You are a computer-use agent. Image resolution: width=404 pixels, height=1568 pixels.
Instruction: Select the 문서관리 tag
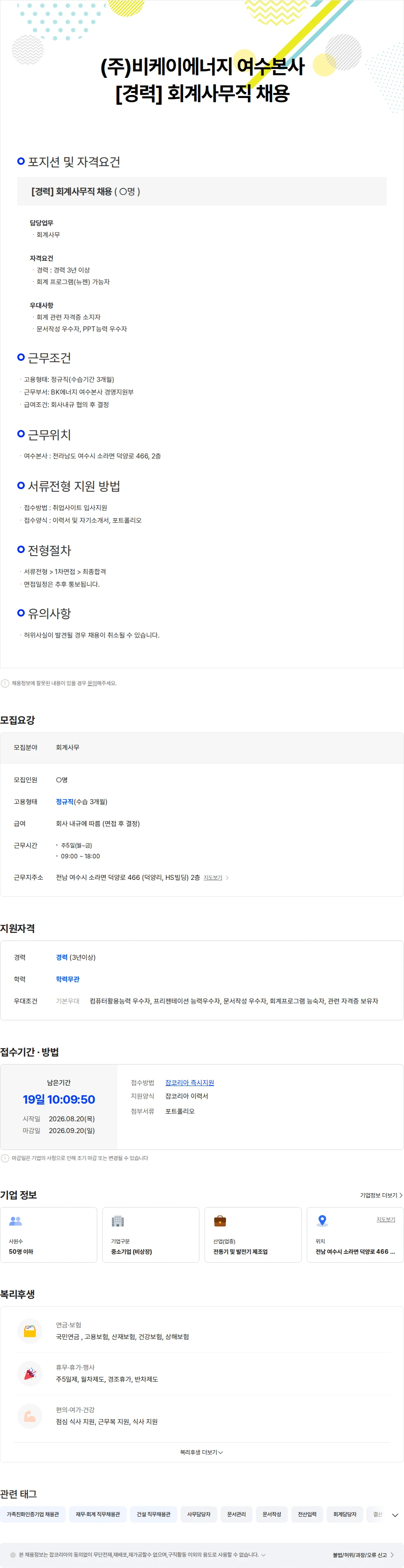pos(237,1514)
